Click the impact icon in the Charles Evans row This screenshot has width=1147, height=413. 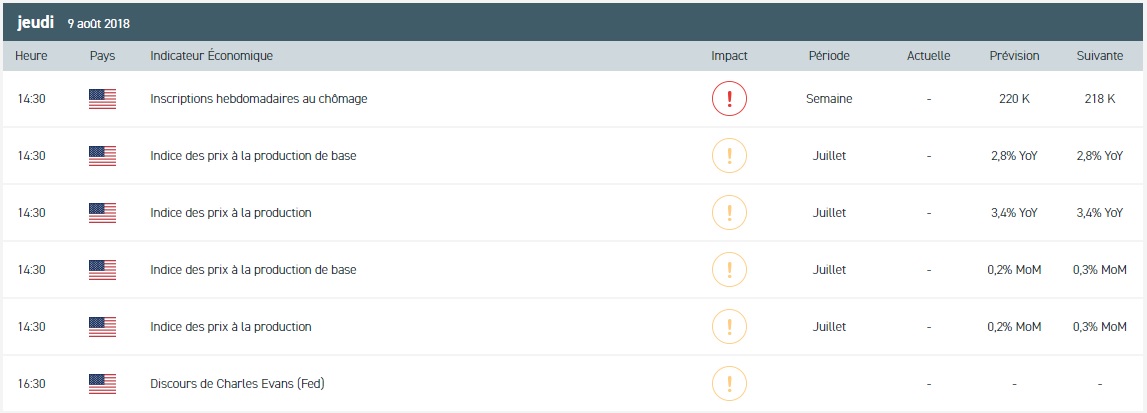(729, 383)
